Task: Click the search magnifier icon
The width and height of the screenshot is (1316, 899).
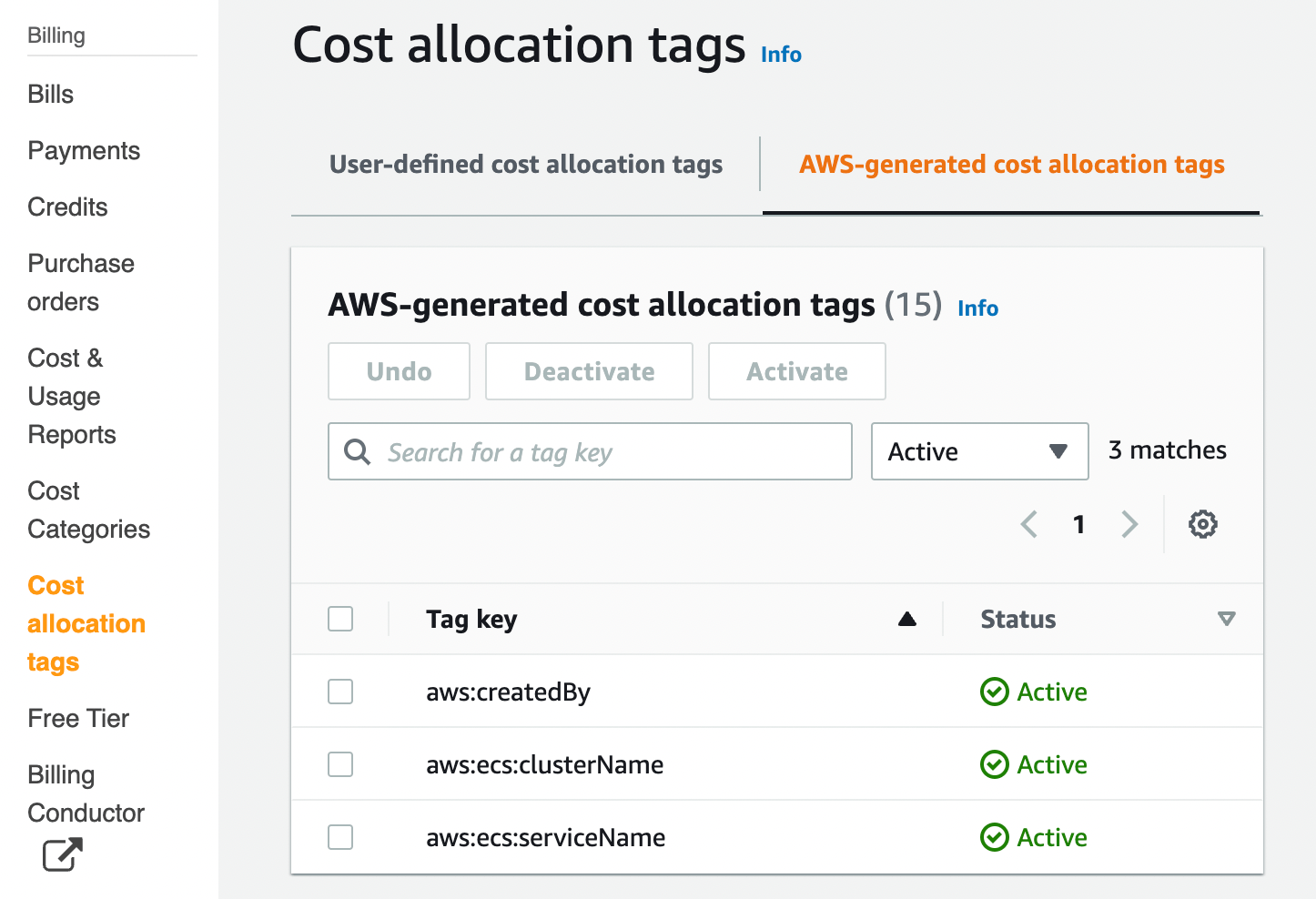Action: point(358,451)
